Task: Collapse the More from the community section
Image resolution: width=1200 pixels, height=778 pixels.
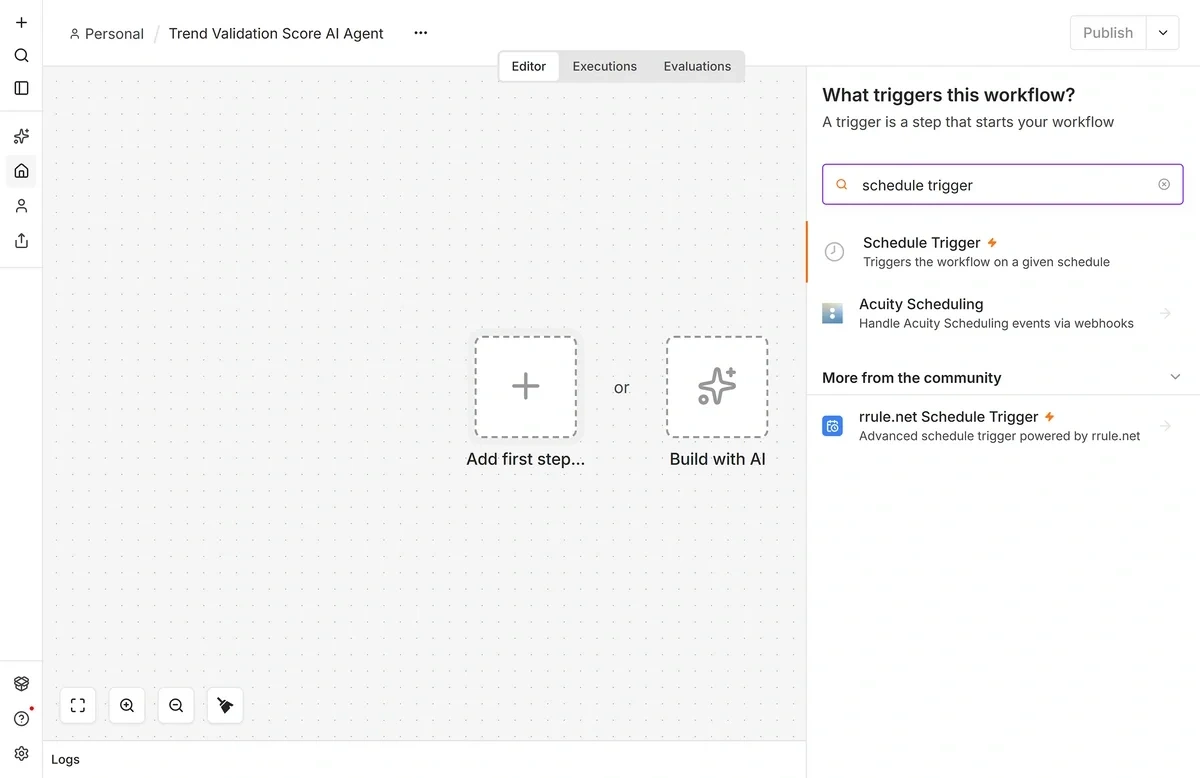Action: 1175,377
